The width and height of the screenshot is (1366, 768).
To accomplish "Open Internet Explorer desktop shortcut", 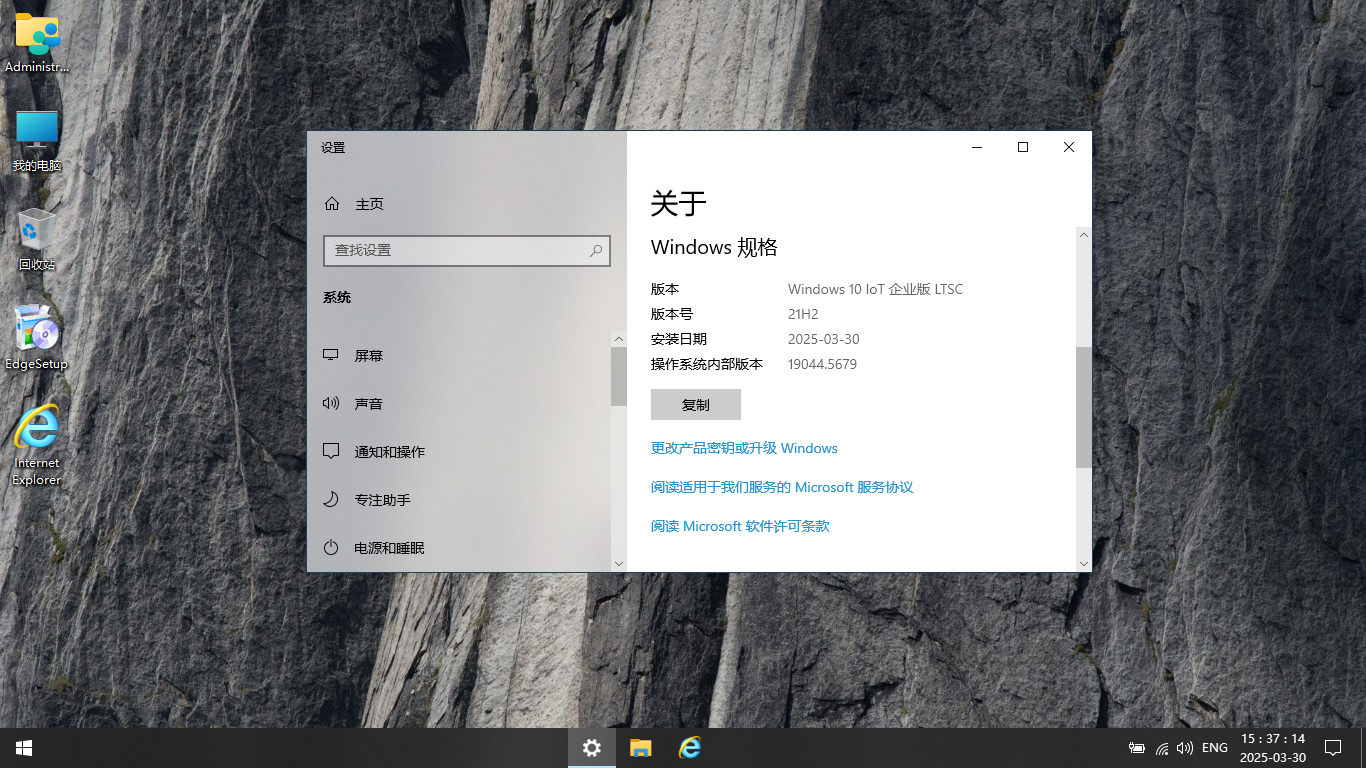I will click(x=37, y=444).
